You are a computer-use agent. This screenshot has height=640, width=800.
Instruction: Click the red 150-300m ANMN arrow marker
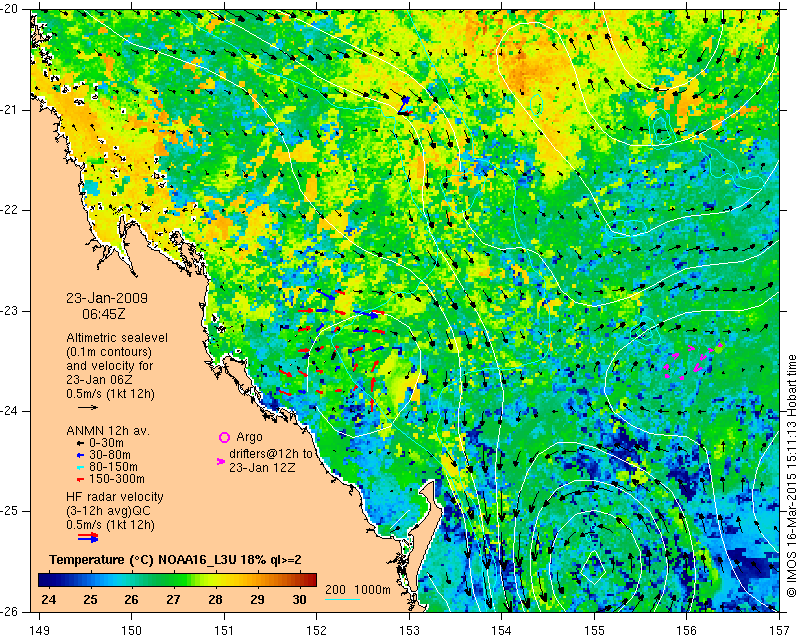coord(80,479)
